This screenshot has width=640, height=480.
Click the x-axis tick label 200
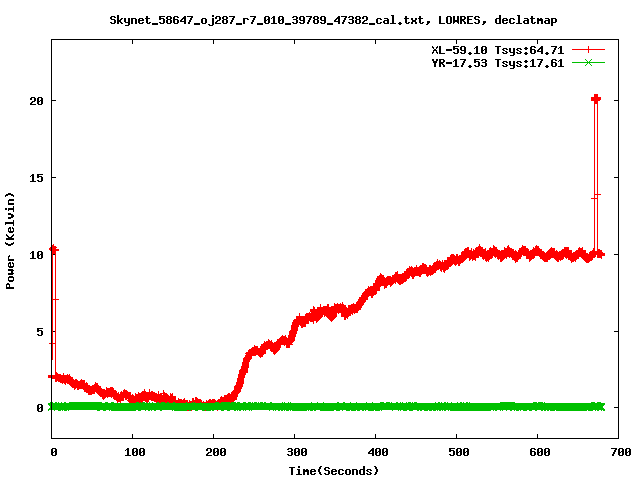click(216, 452)
